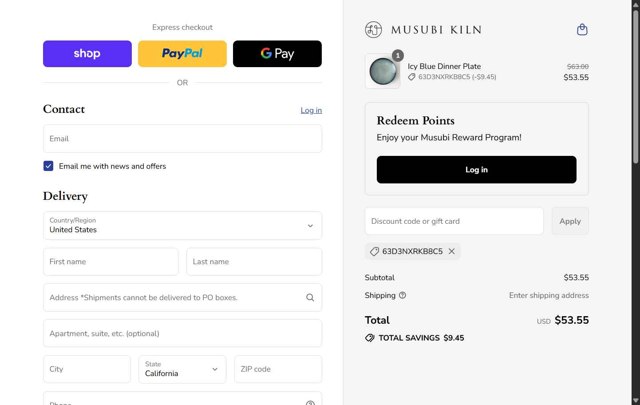Click the Last name field

[x=254, y=261]
